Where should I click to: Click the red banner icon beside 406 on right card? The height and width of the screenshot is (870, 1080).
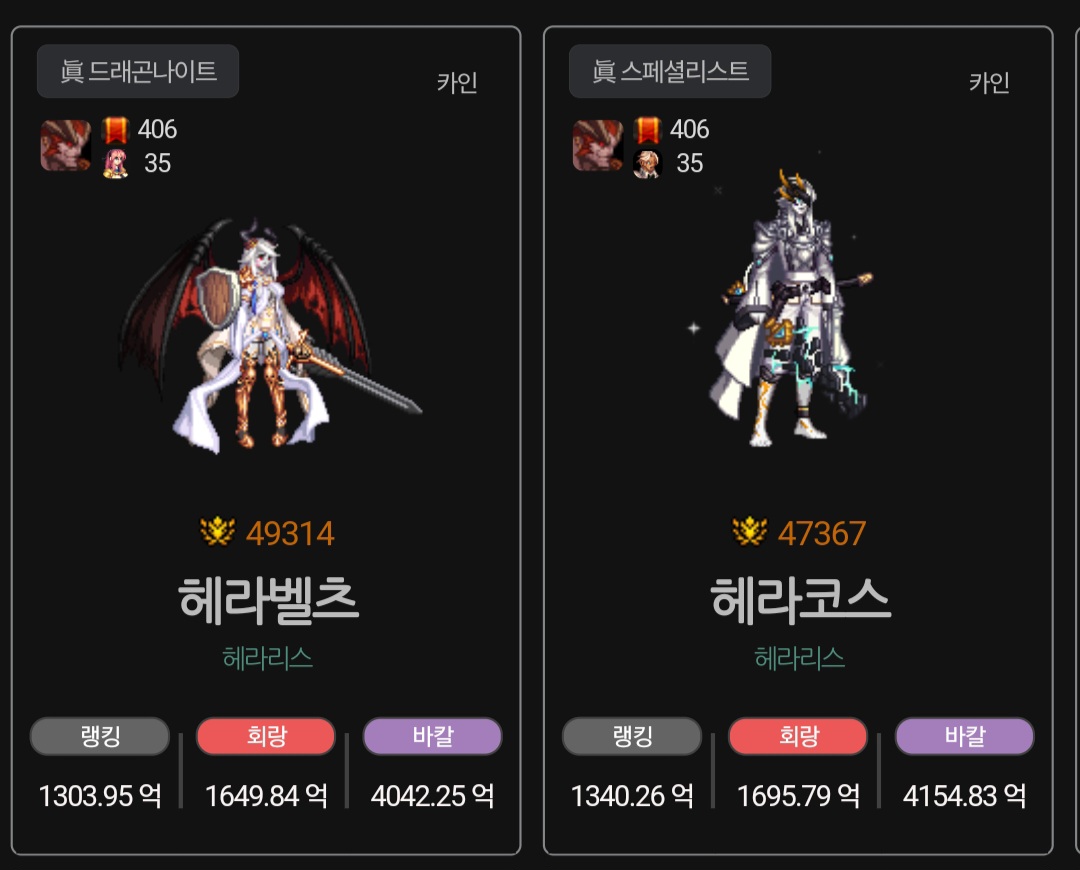647,130
